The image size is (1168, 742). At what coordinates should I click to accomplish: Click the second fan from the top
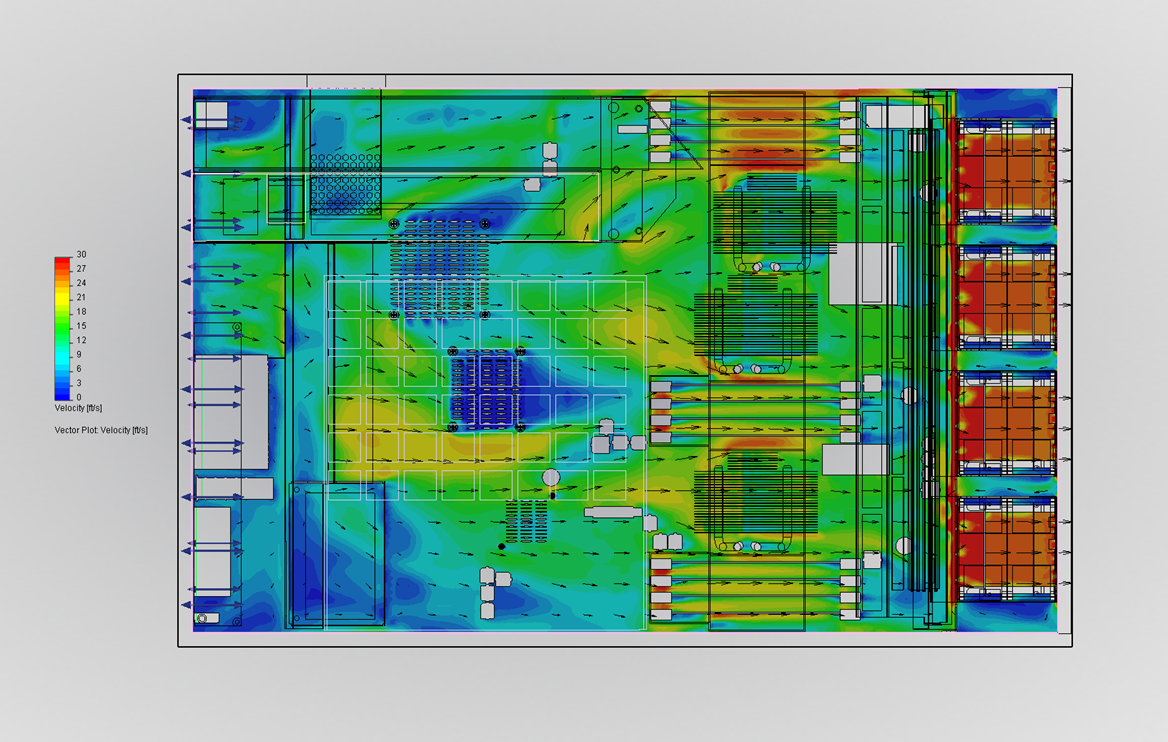pyautogui.click(x=1007, y=296)
